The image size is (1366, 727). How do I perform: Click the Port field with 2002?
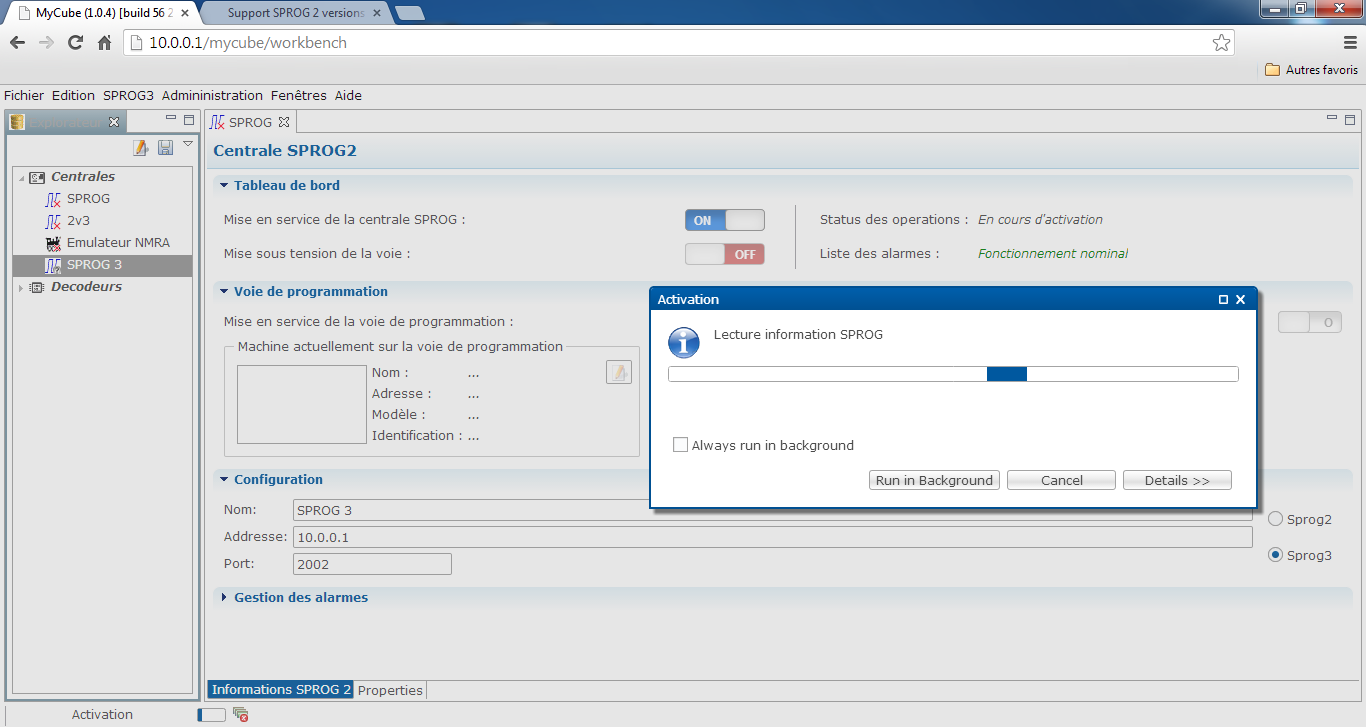pos(372,564)
